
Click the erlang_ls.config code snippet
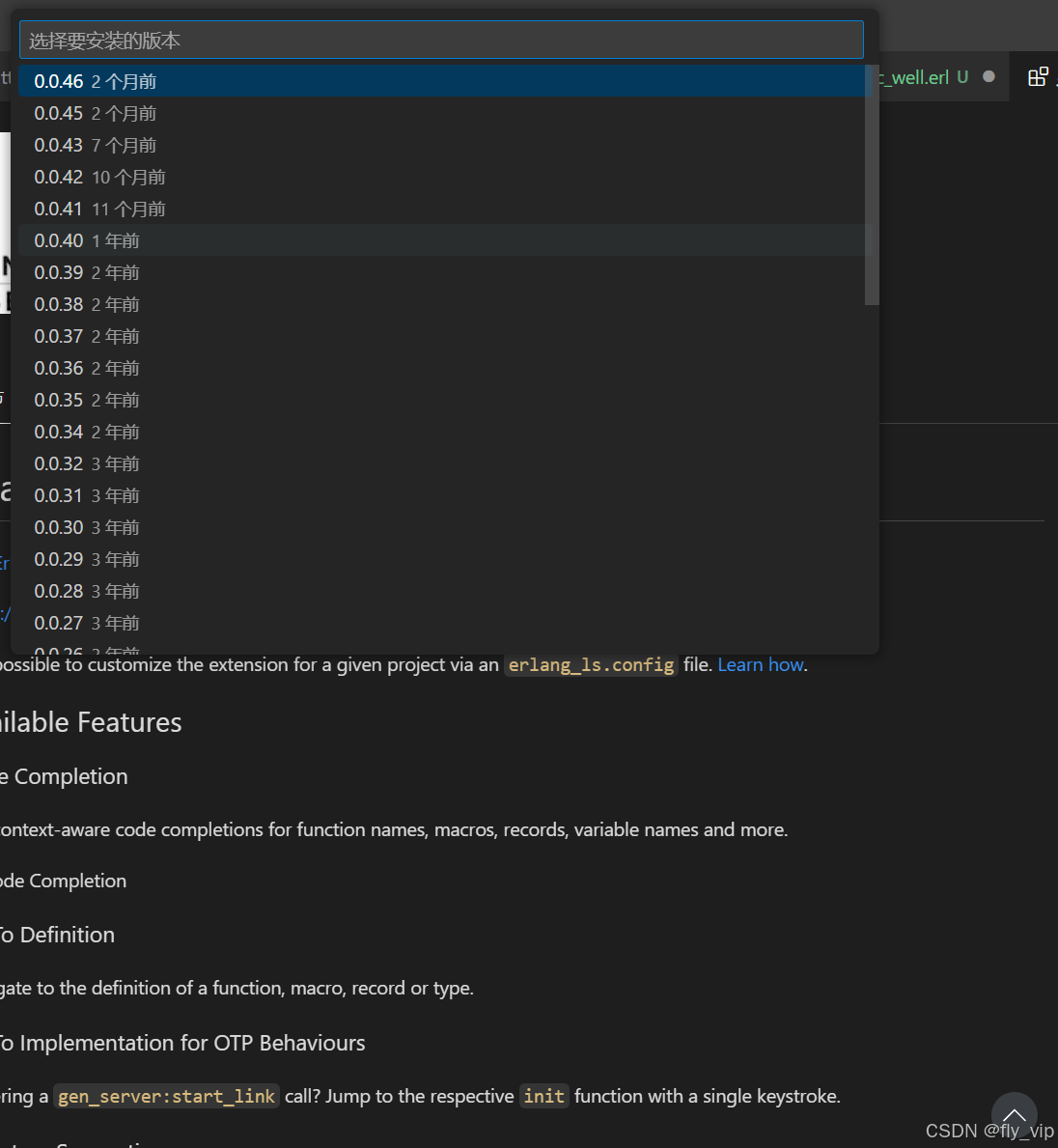tap(591, 664)
